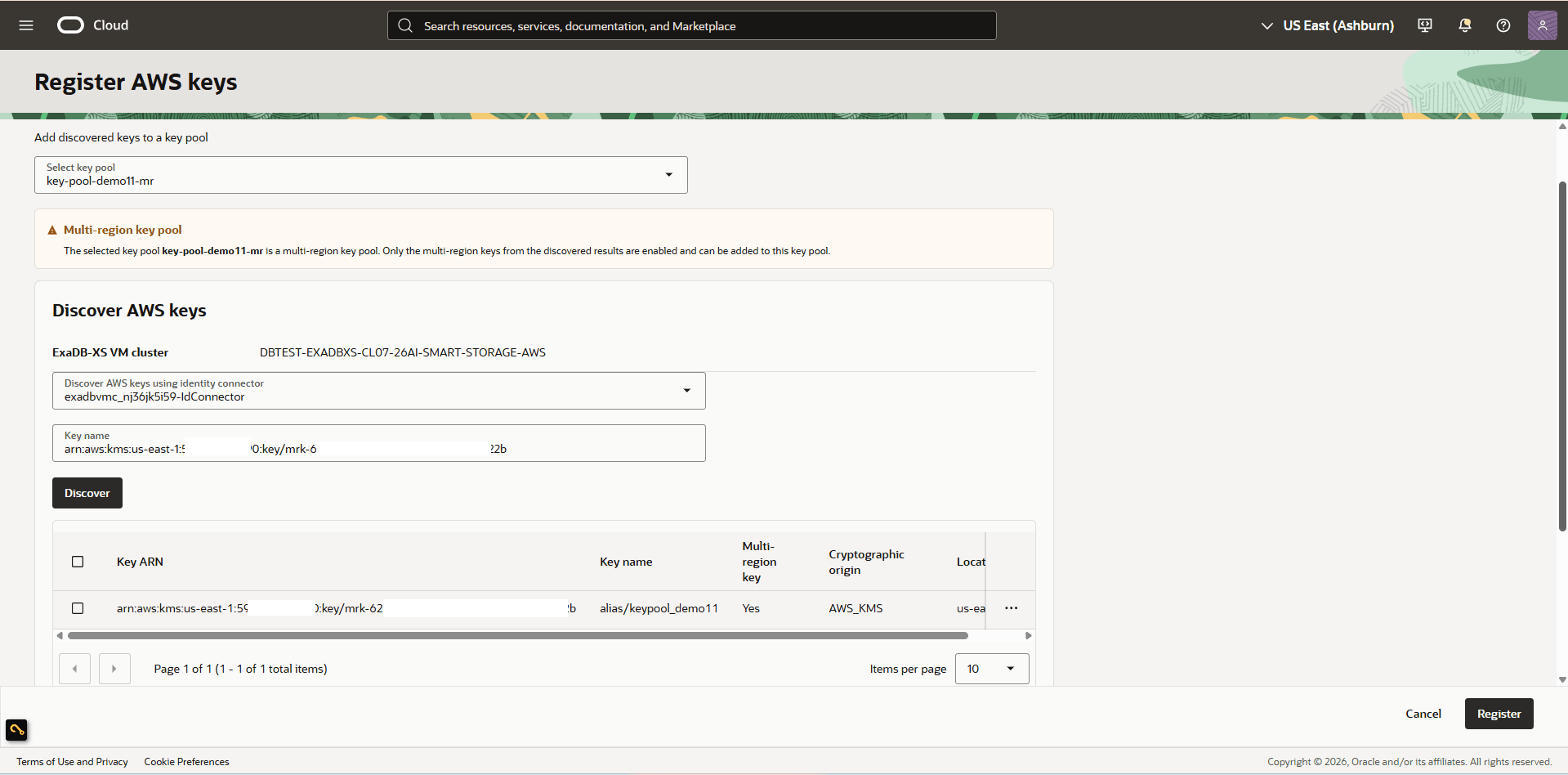Click the Register button
This screenshot has height=775, width=1568.
tap(1499, 714)
